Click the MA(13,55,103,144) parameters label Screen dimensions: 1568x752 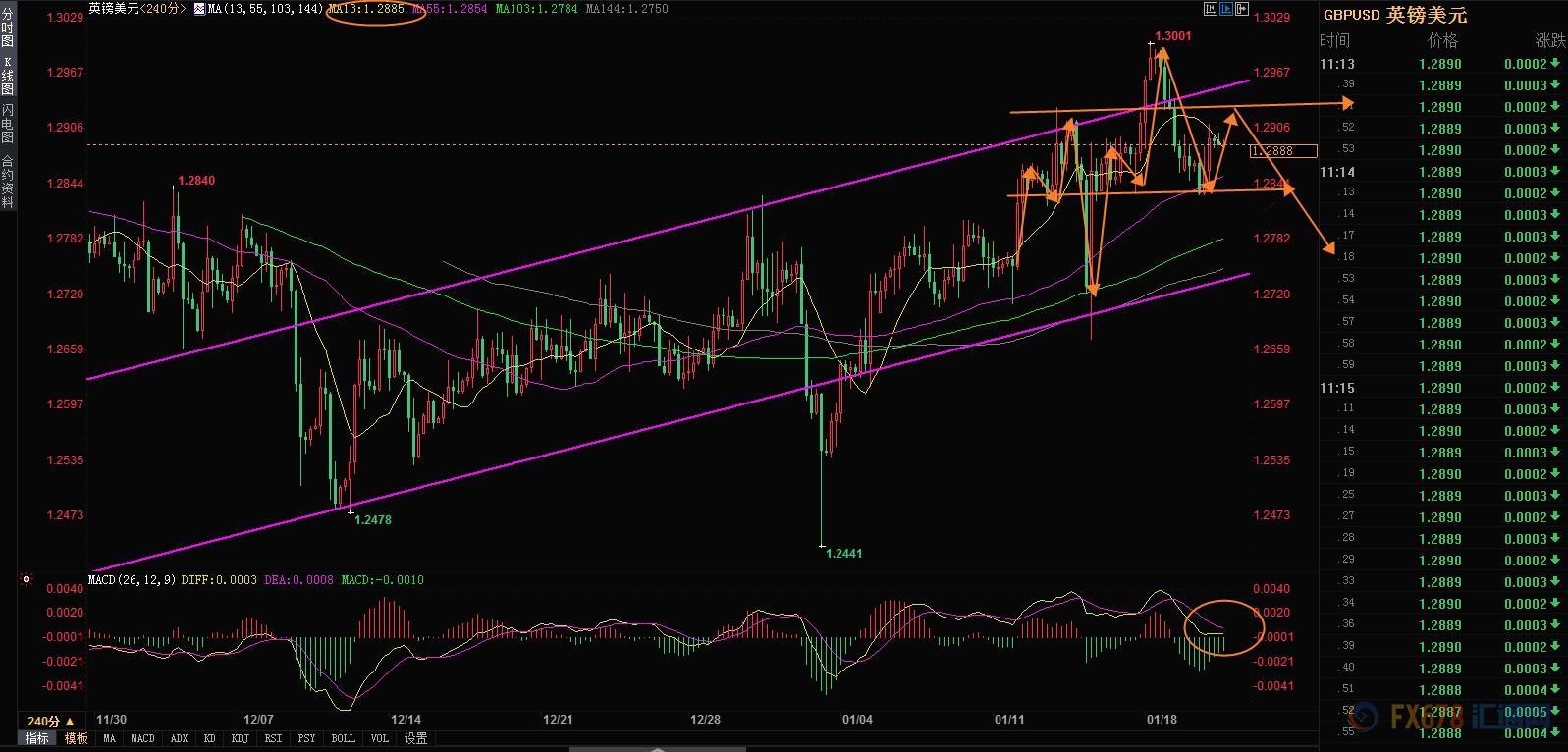tap(265, 9)
